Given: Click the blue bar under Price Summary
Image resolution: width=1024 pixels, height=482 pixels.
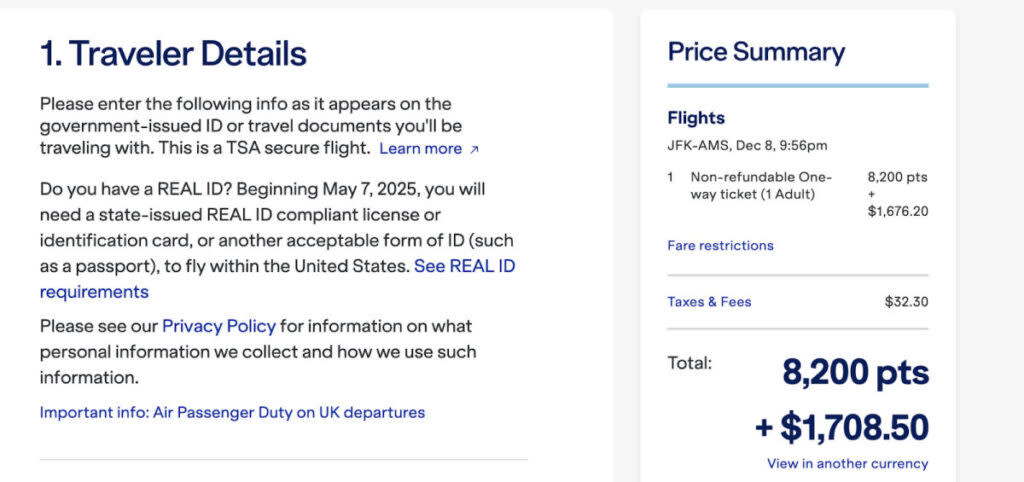Looking at the screenshot, I should 798,86.
